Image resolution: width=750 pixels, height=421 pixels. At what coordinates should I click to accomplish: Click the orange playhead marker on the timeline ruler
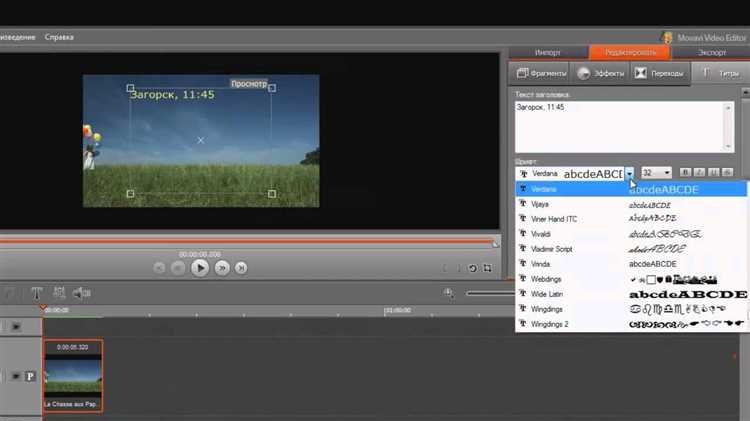43,308
